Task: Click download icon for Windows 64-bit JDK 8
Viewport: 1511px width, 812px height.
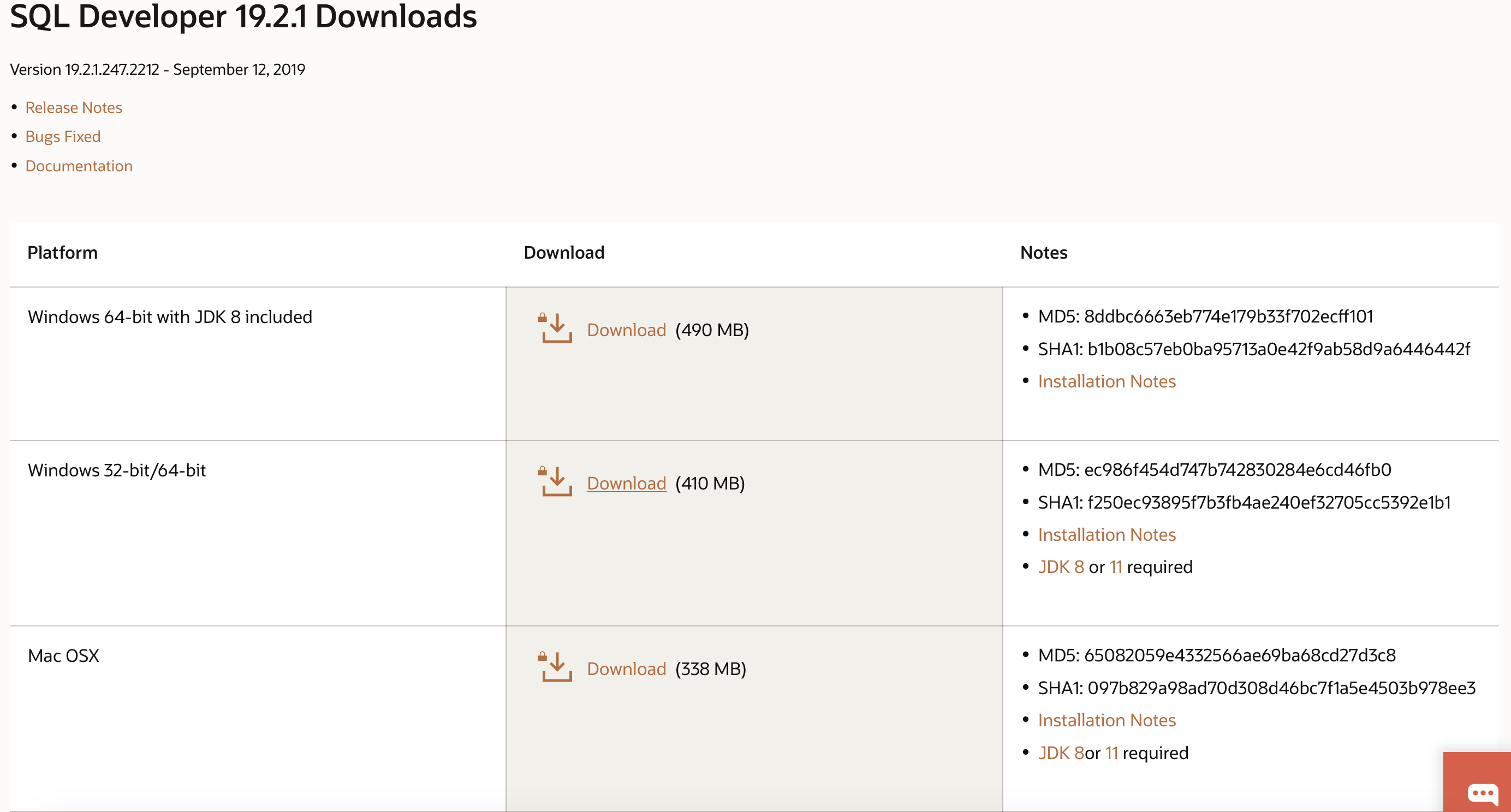Action: (x=555, y=329)
